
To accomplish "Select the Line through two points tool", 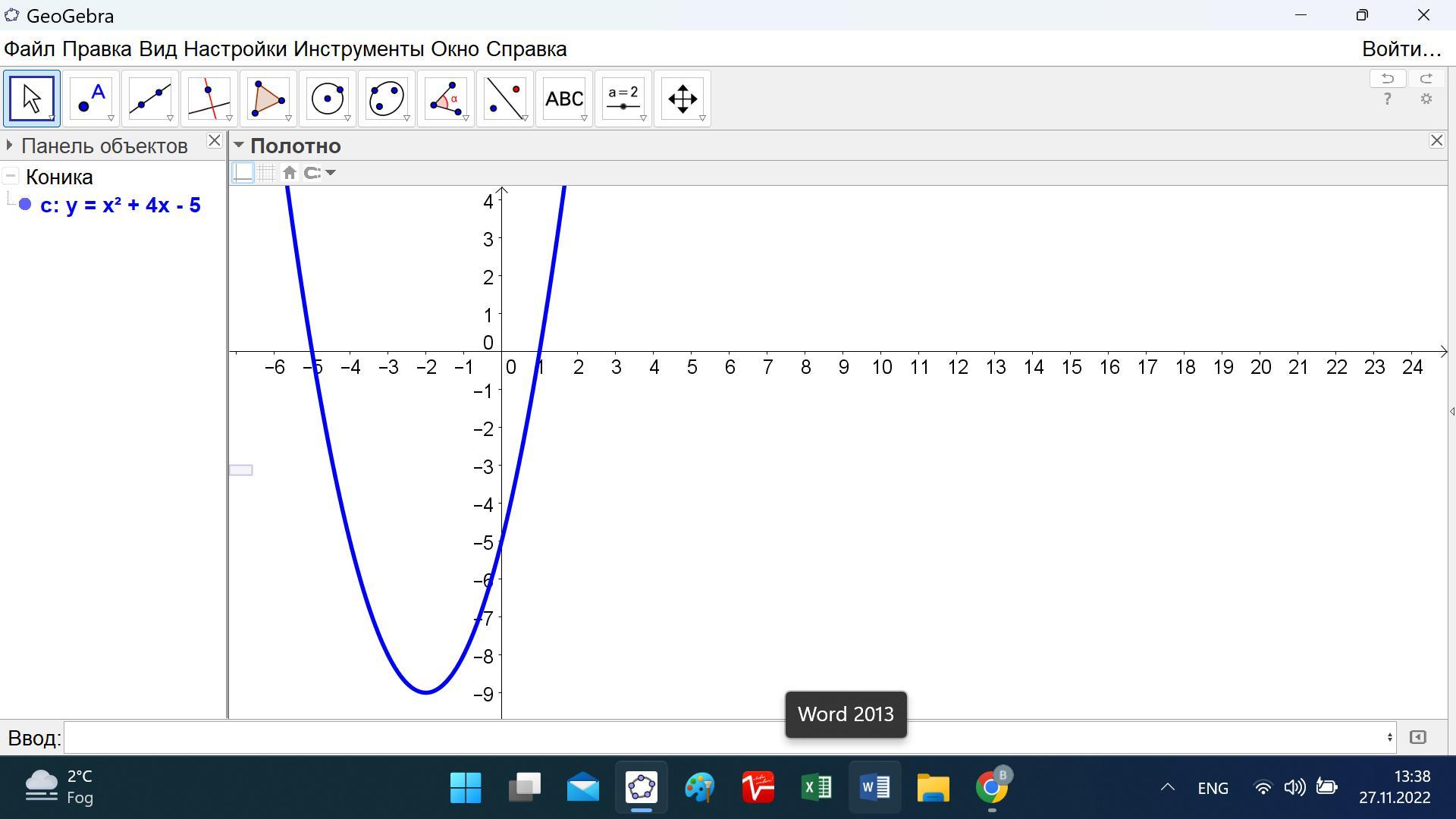I will click(149, 99).
